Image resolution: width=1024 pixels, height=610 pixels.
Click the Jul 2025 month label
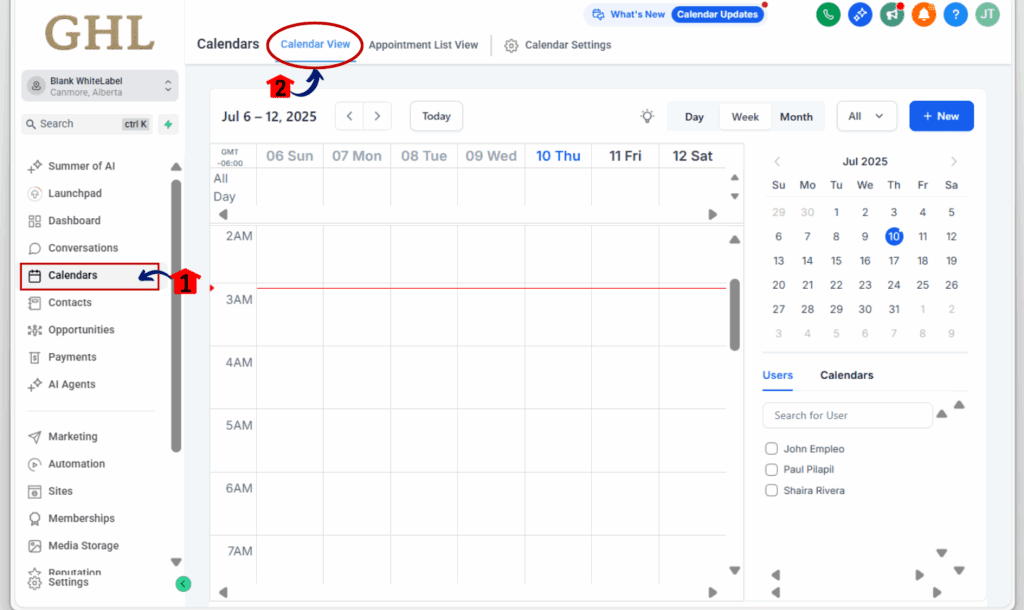[865, 161]
